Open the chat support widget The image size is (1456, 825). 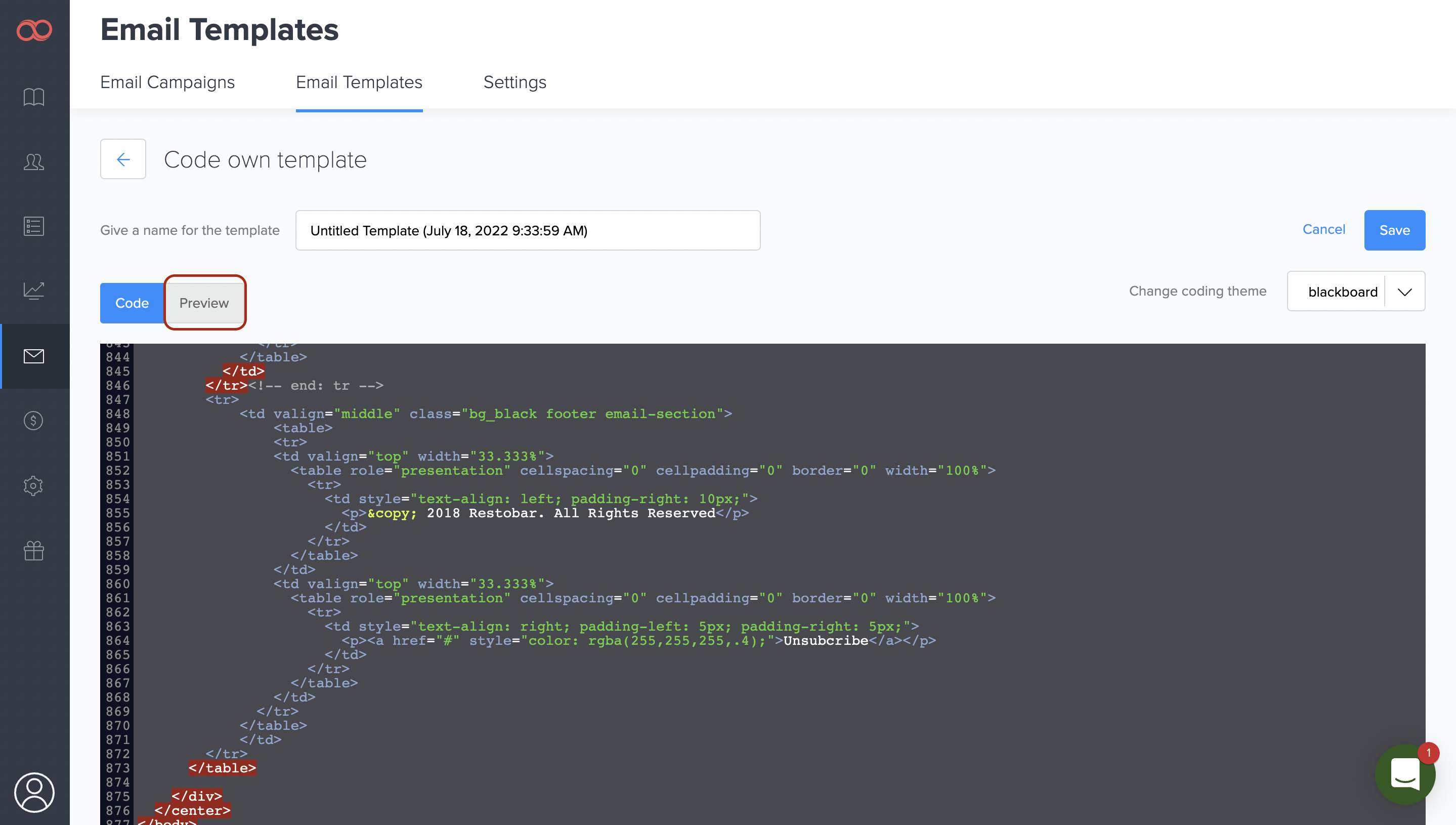[x=1405, y=774]
